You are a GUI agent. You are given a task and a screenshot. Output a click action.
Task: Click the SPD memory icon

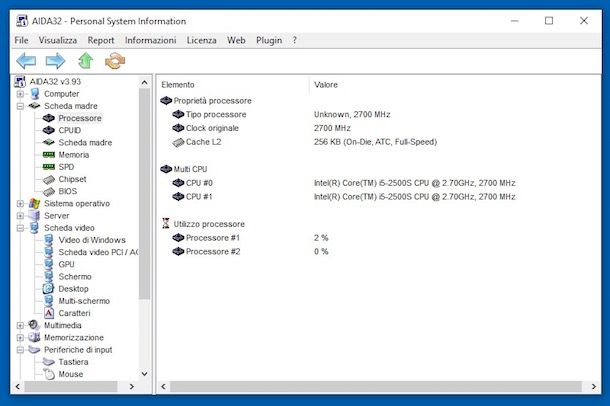(x=49, y=167)
